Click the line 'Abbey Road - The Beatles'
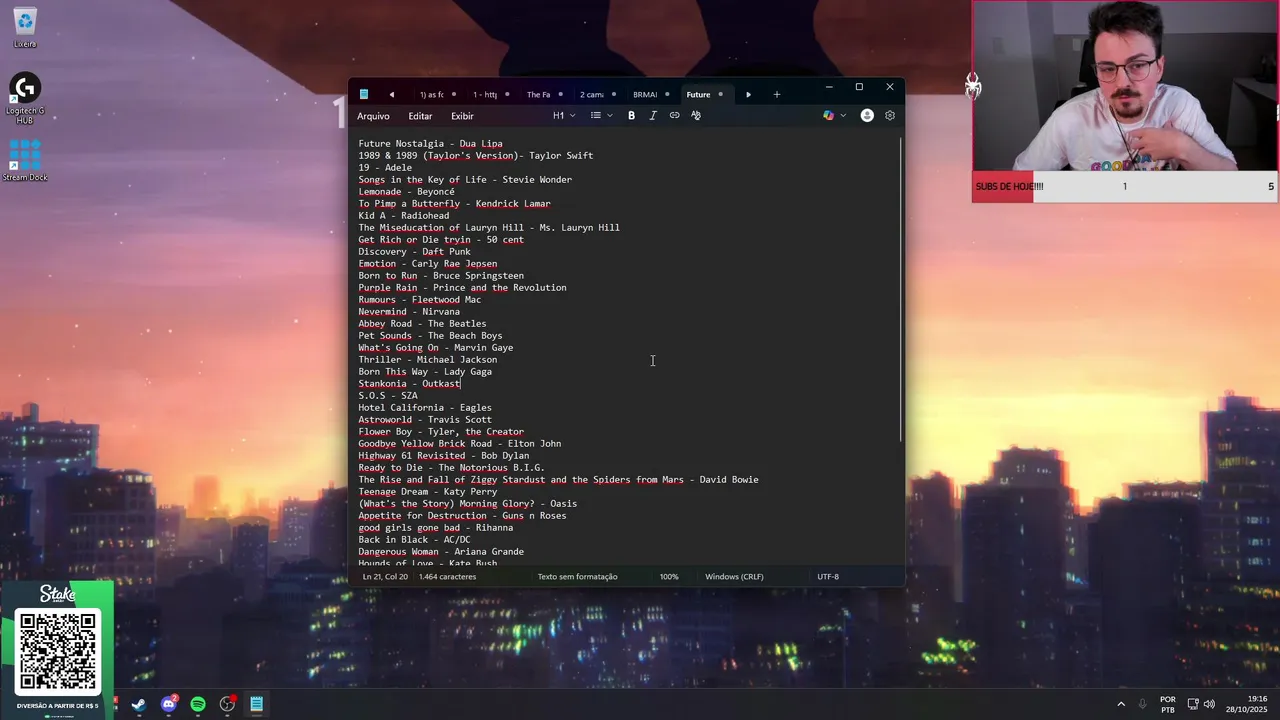The width and height of the screenshot is (1280, 720). click(x=422, y=324)
